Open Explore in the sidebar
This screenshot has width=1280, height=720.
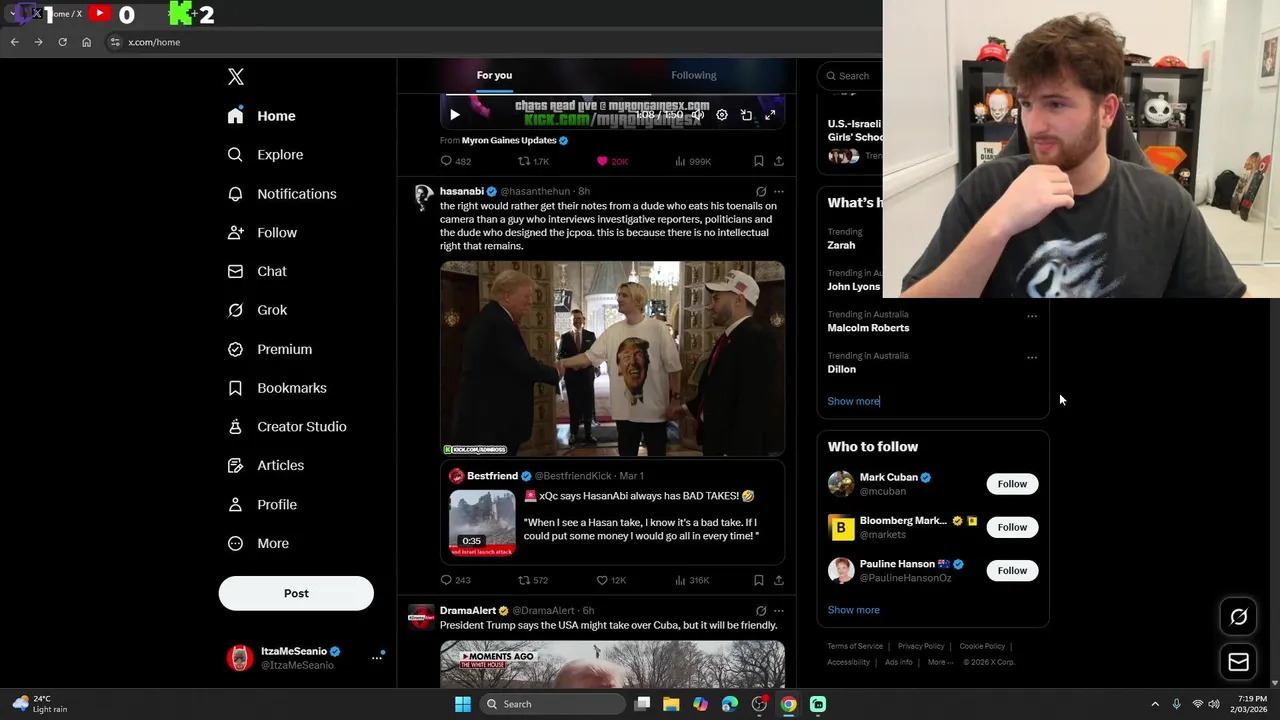coord(265,155)
